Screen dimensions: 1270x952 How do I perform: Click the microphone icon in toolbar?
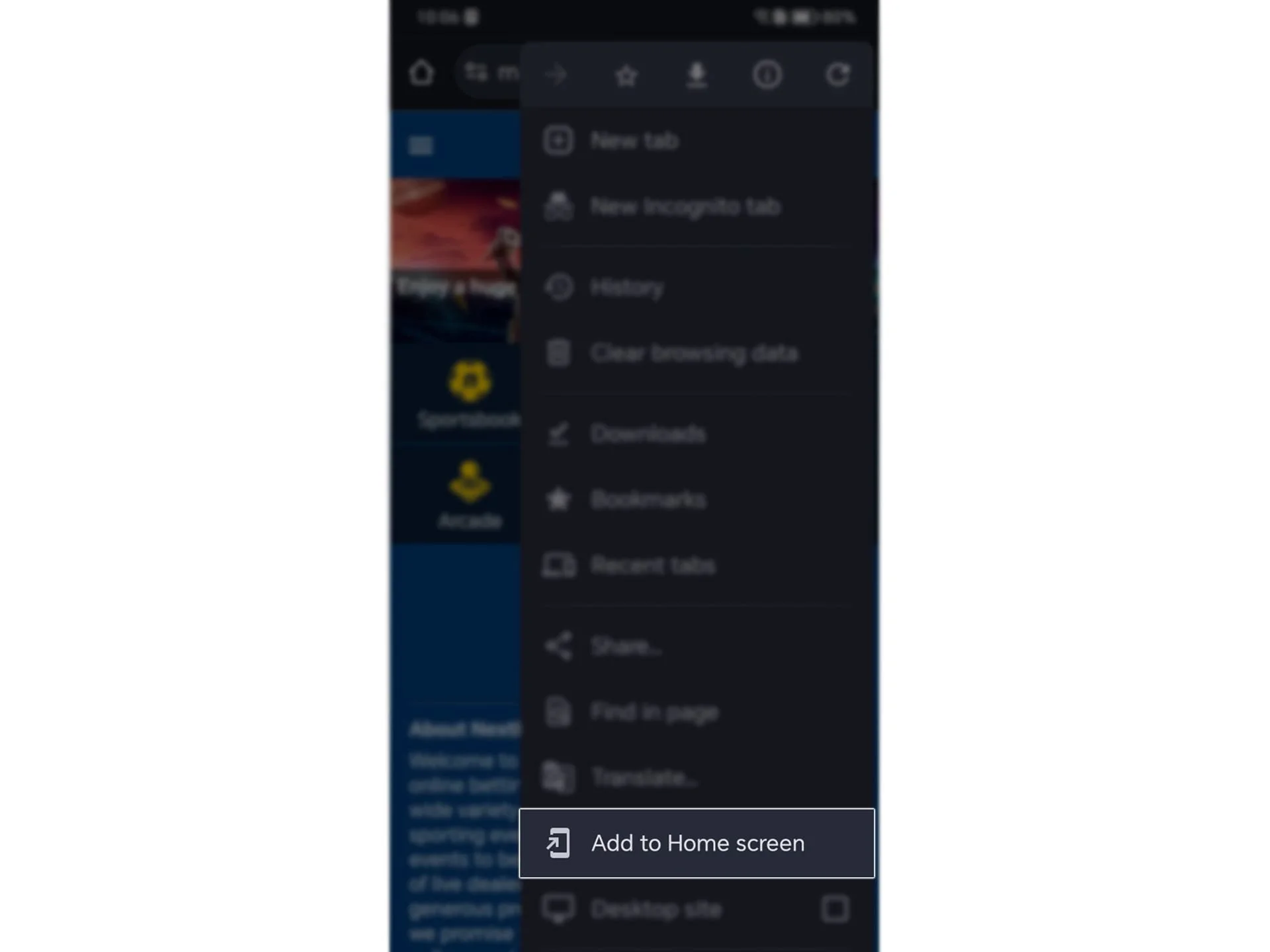tap(696, 74)
